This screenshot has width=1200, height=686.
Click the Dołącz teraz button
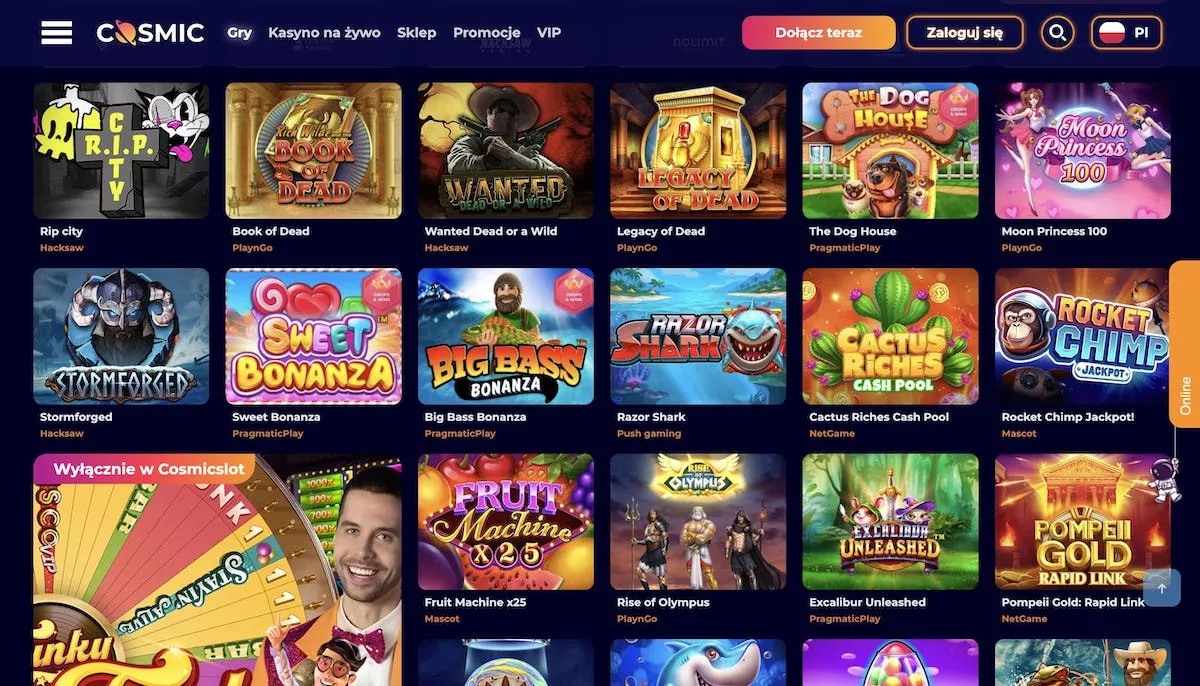(x=819, y=33)
